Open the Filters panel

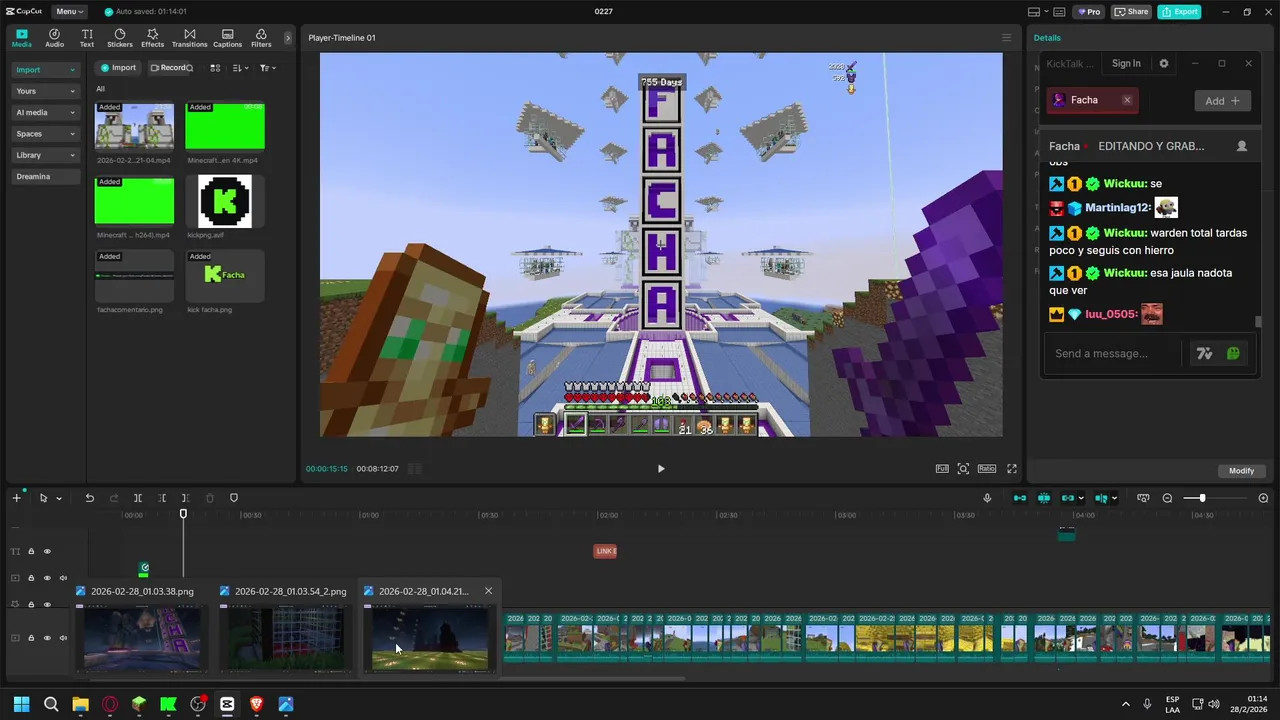click(x=261, y=38)
